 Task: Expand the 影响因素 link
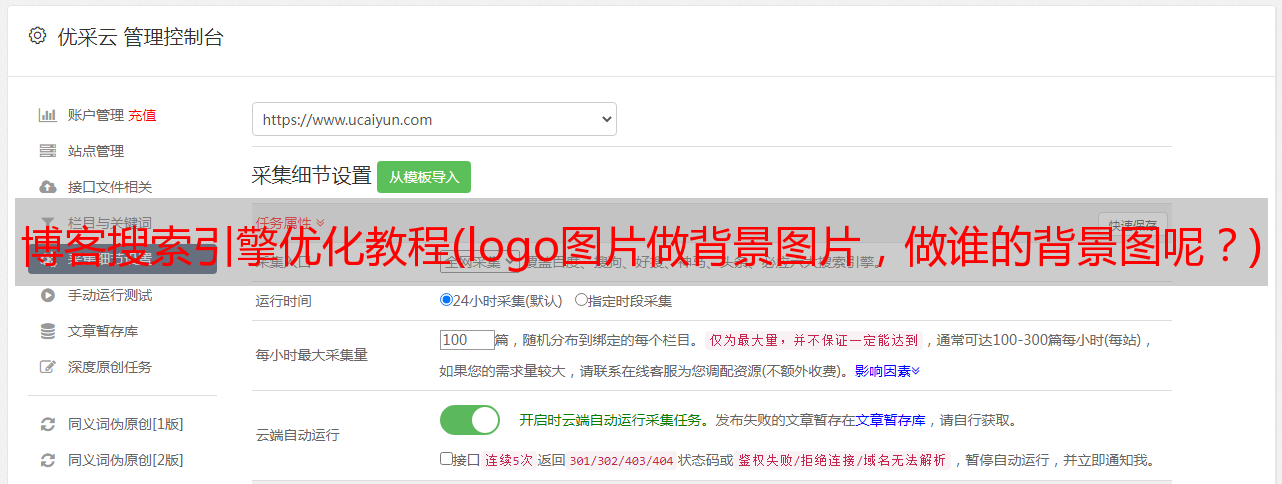pyautogui.click(x=887, y=371)
